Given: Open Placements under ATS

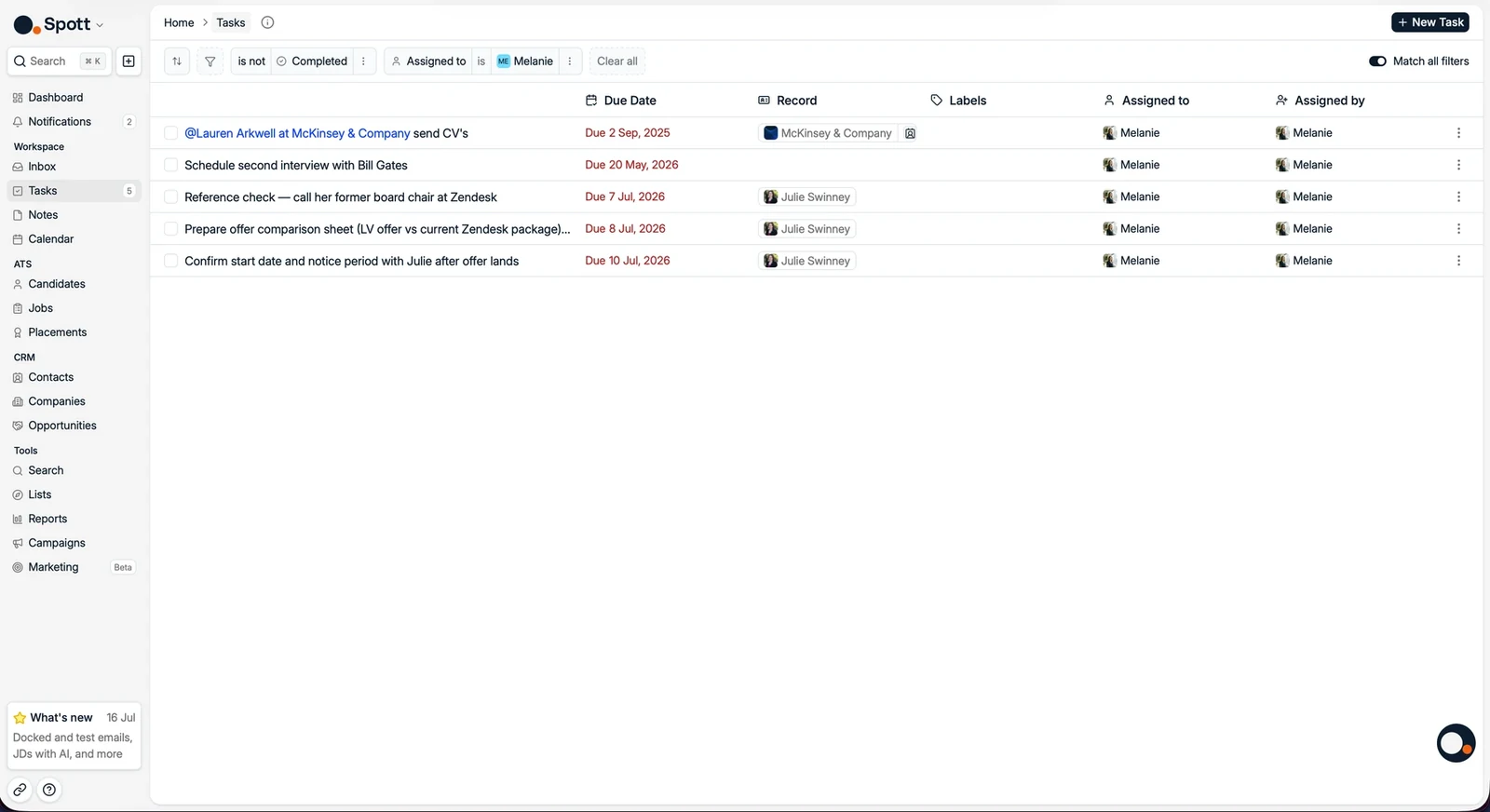Looking at the screenshot, I should click(74, 332).
